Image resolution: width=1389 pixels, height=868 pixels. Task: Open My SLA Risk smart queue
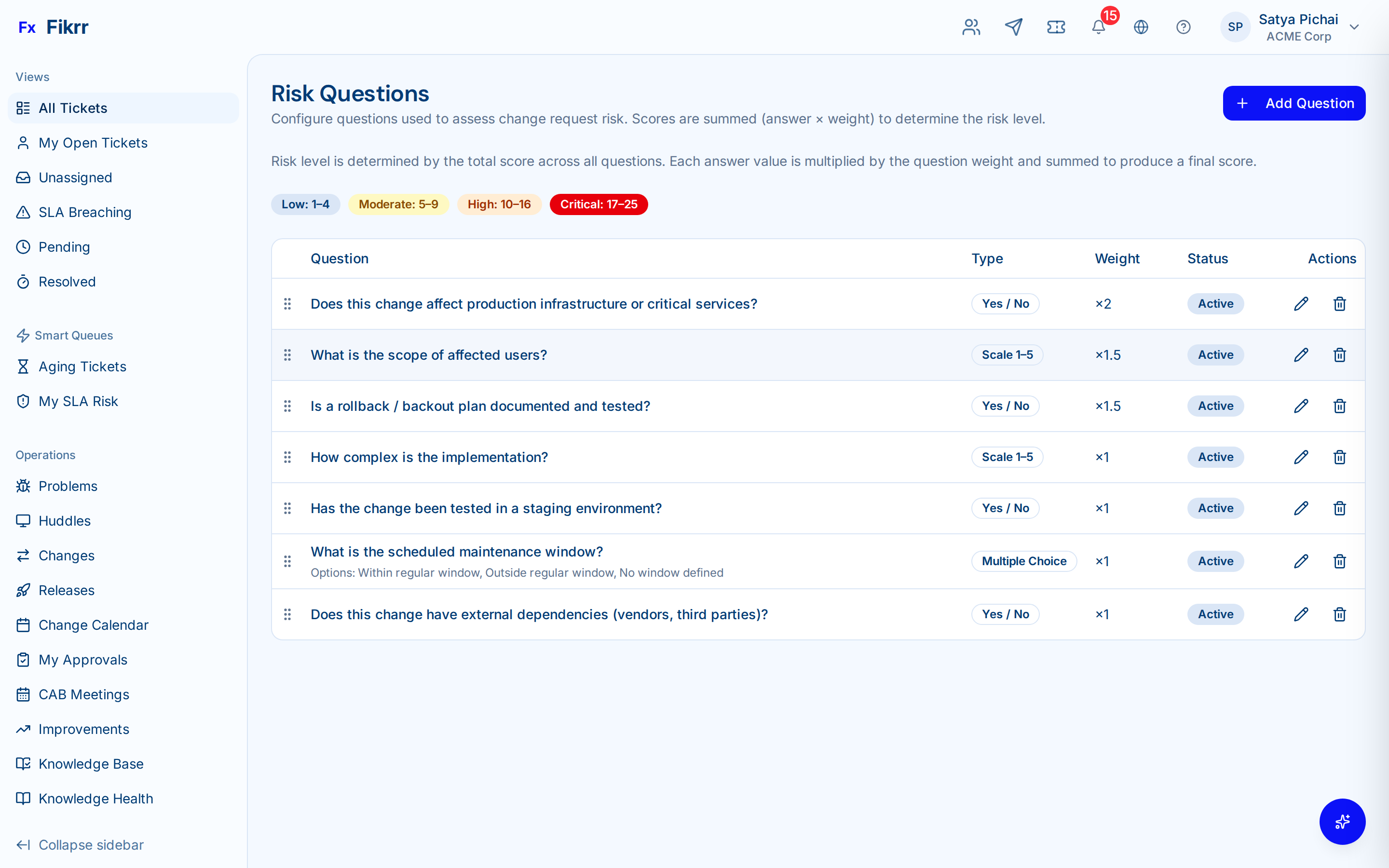pyautogui.click(x=78, y=401)
